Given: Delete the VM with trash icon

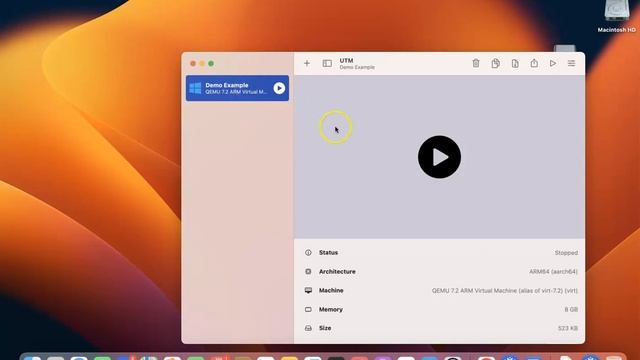Looking at the screenshot, I should (476, 63).
